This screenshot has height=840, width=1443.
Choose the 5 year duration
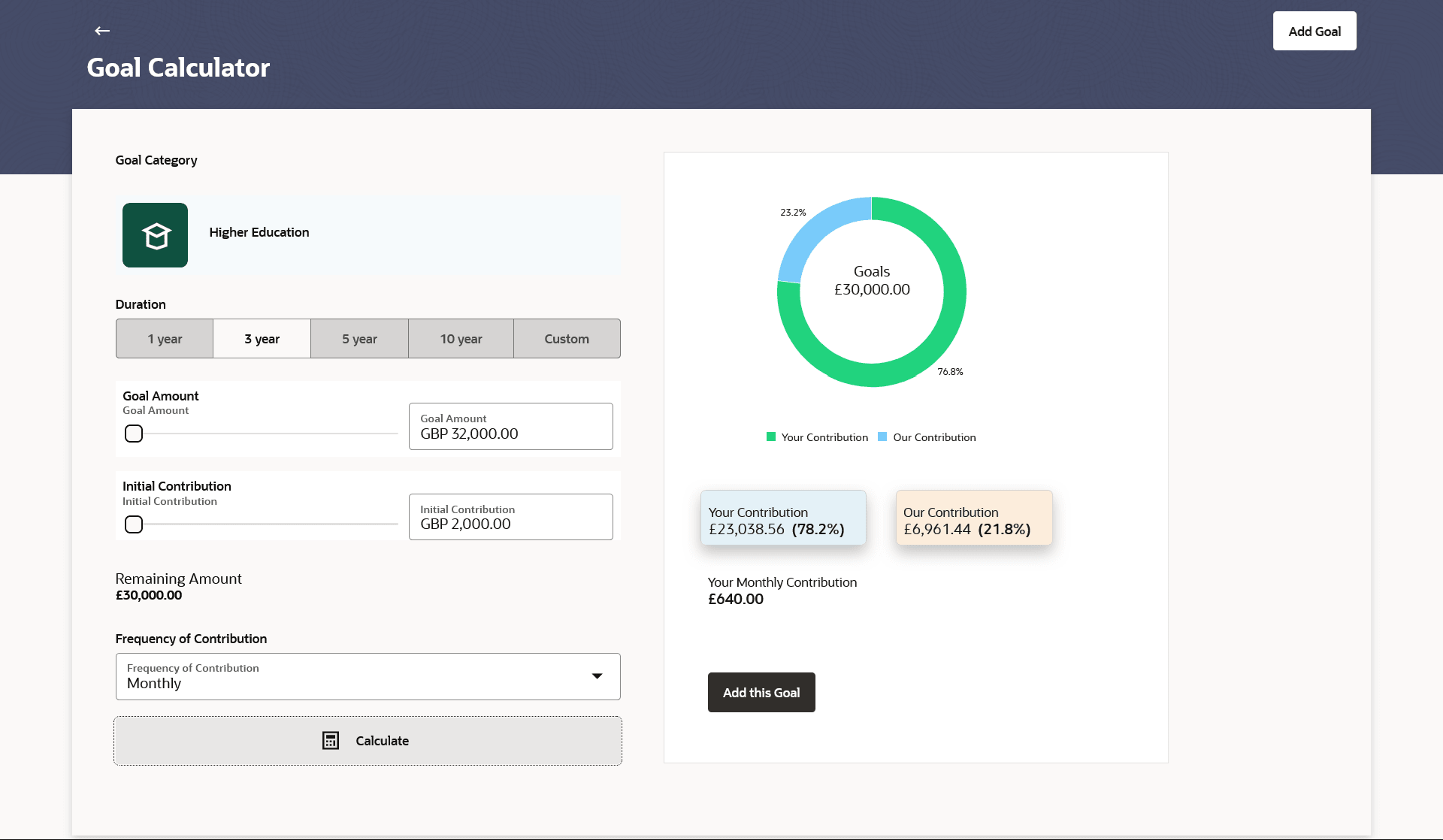tap(359, 339)
